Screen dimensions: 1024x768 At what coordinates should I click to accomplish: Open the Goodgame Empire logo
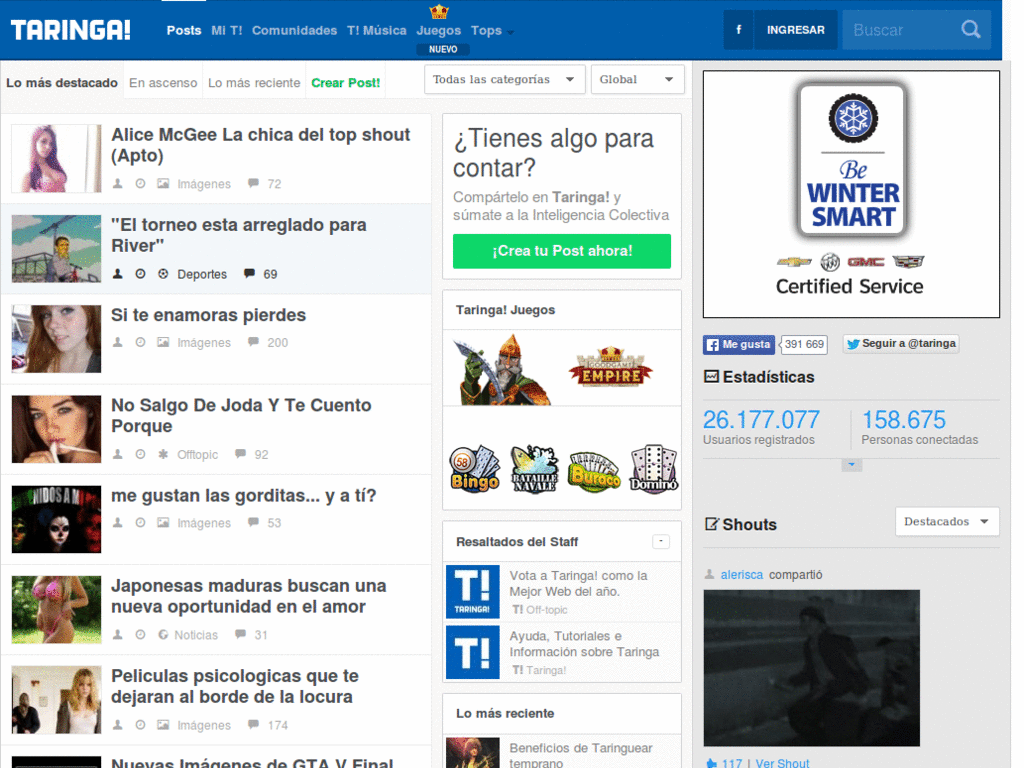tap(610, 366)
